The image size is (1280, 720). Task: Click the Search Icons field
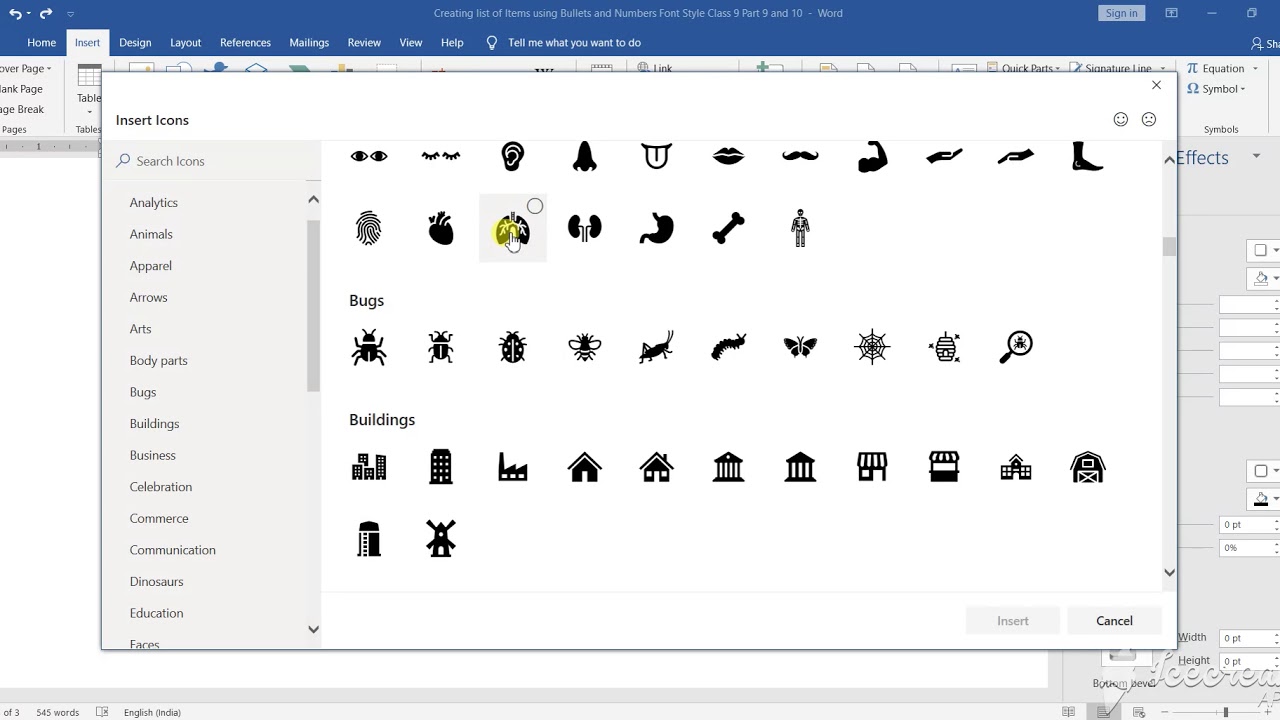click(212, 161)
